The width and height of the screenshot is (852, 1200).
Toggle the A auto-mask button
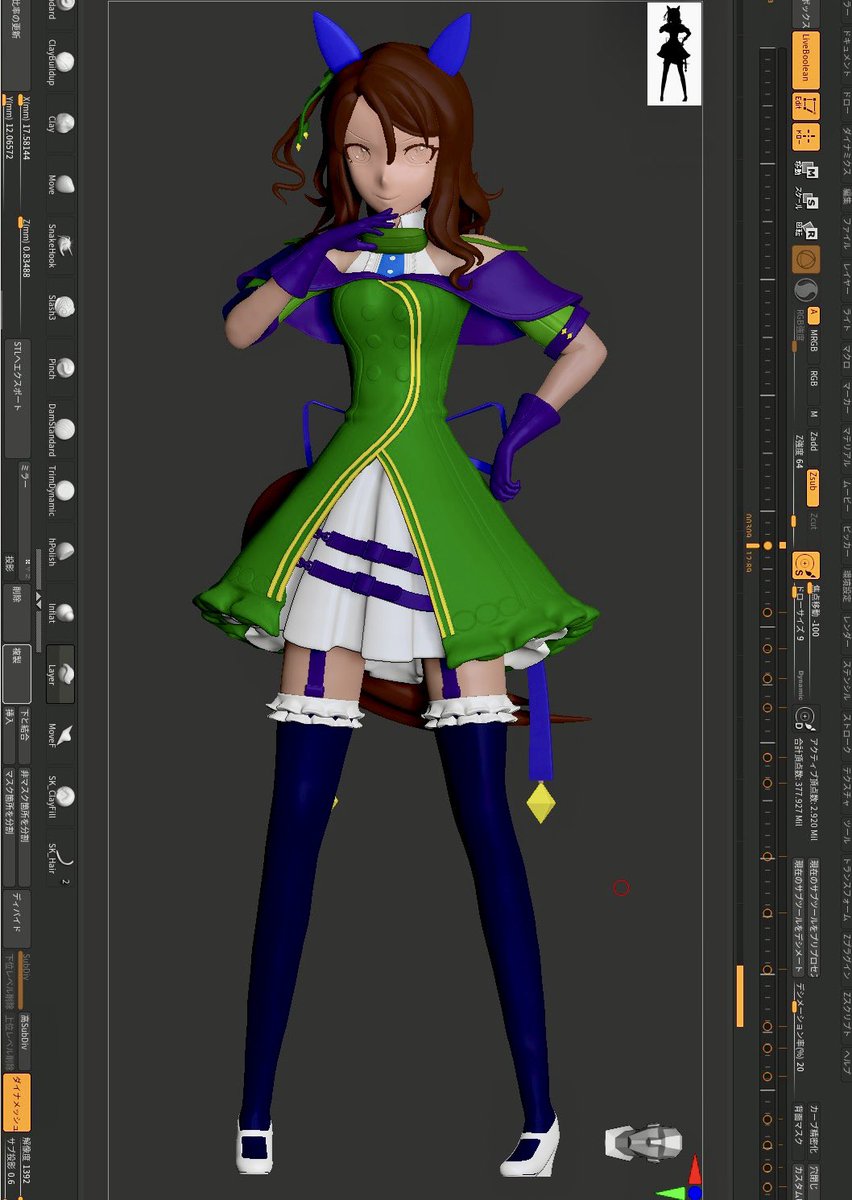click(x=814, y=316)
